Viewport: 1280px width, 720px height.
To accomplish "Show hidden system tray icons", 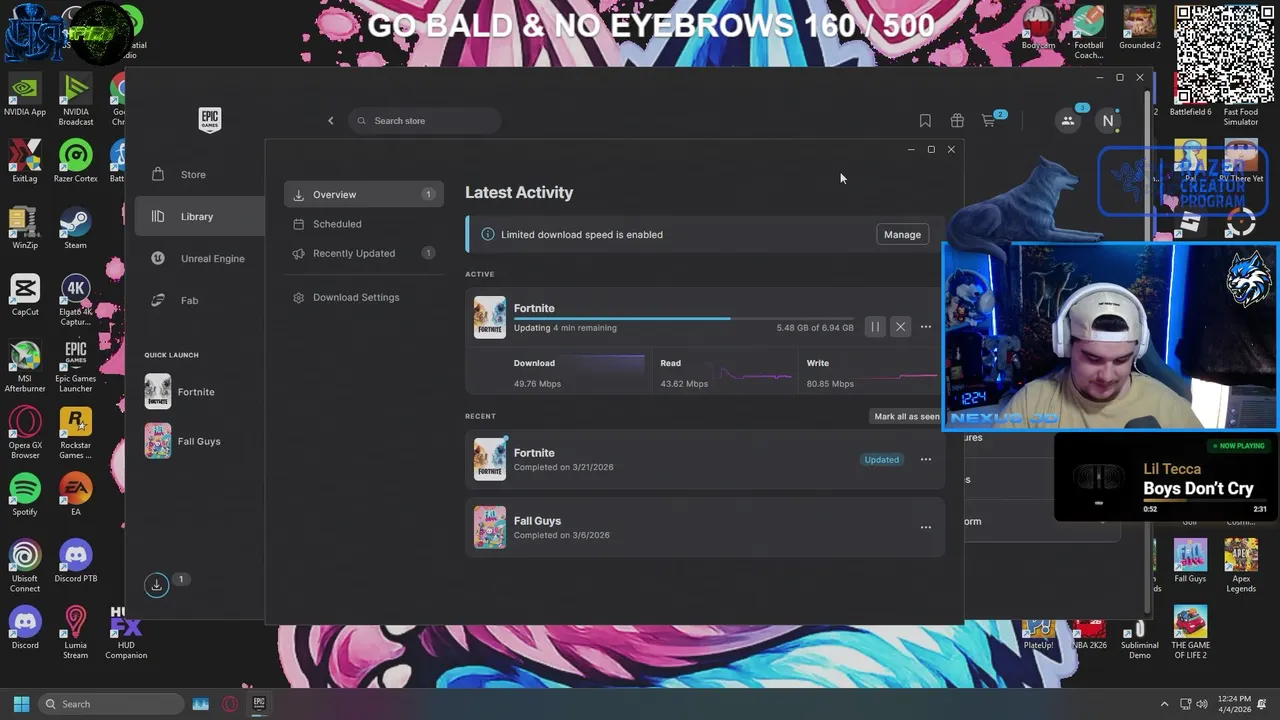I will (x=1164, y=704).
